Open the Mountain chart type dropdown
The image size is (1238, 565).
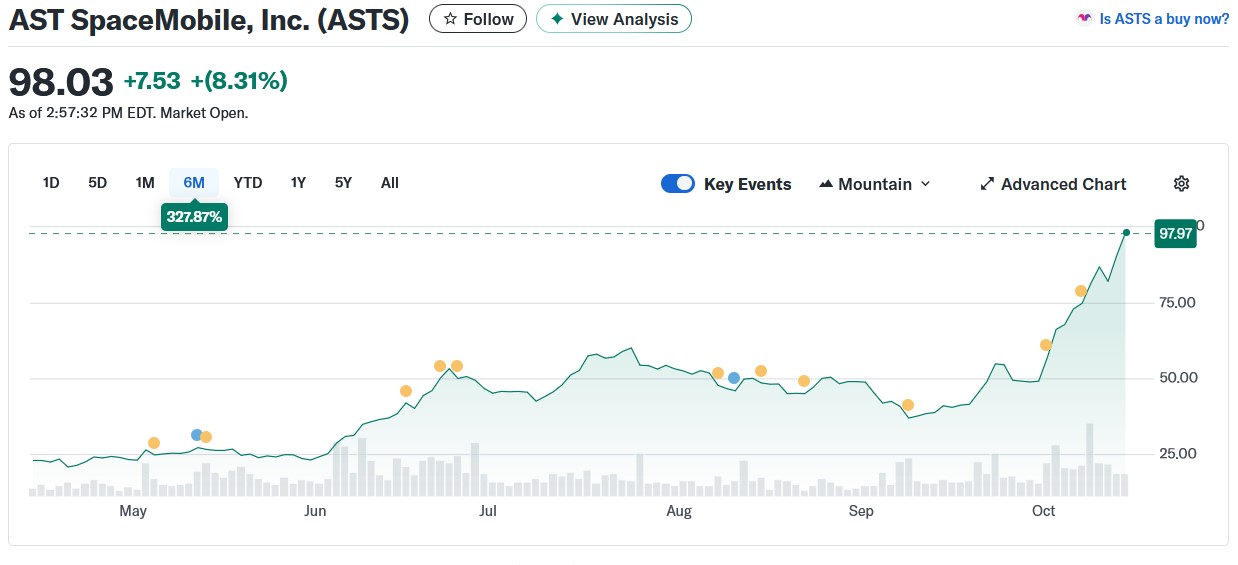tap(875, 184)
